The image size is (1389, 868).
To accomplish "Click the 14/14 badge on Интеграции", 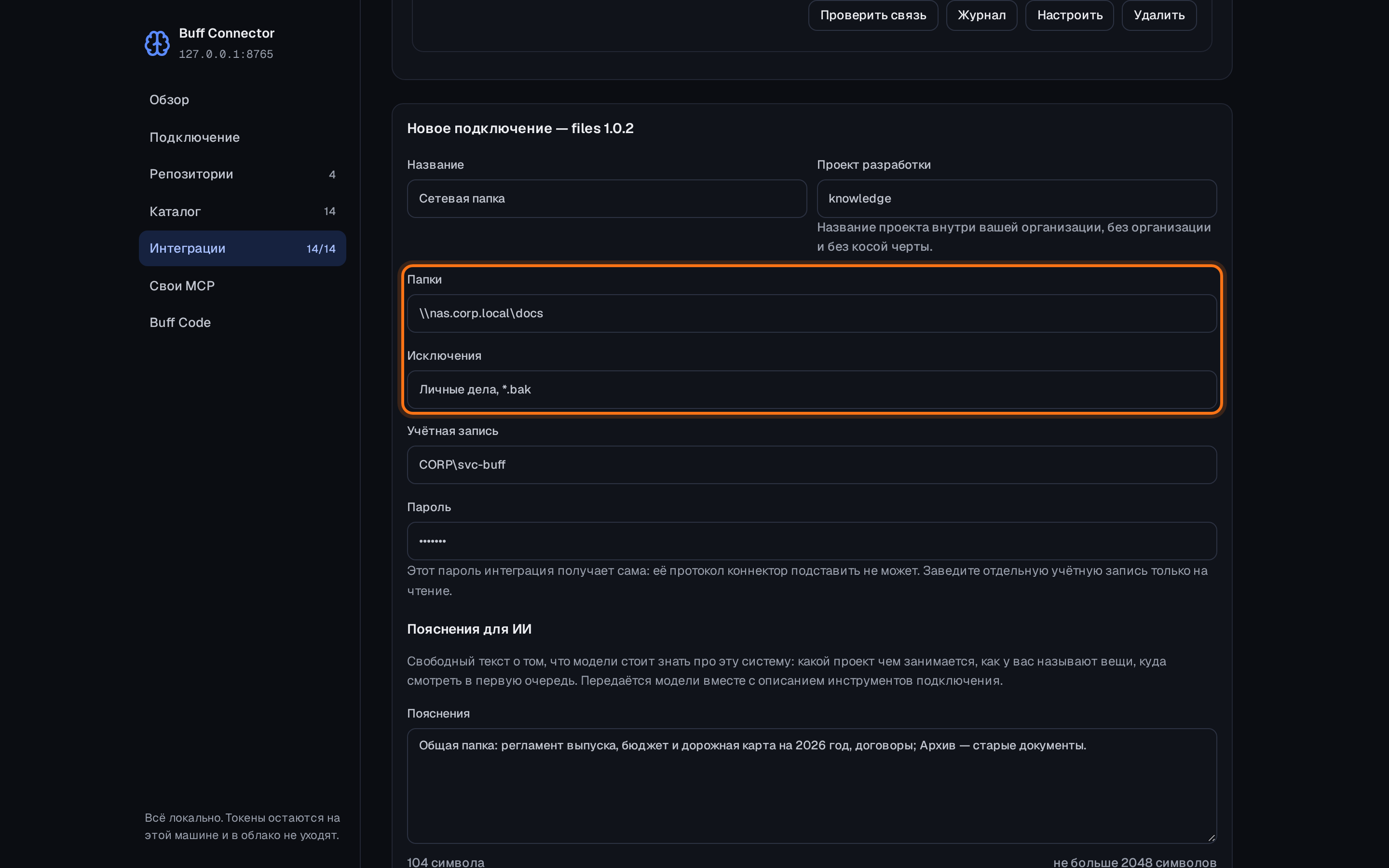I will click(x=321, y=249).
